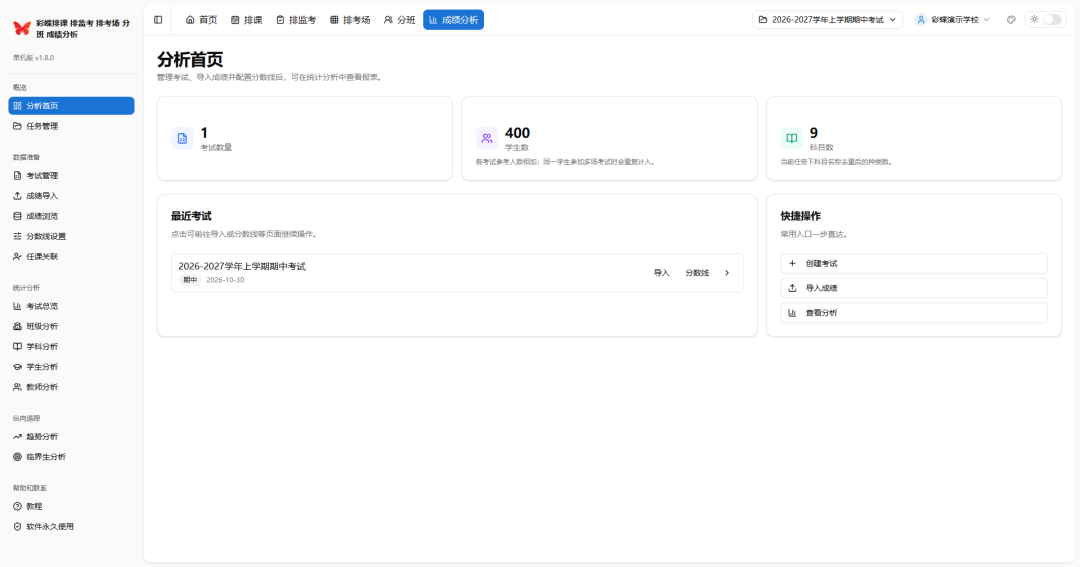The image size is (1080, 567).
Task: Switch to the 首页 tab
Action: (x=202, y=20)
